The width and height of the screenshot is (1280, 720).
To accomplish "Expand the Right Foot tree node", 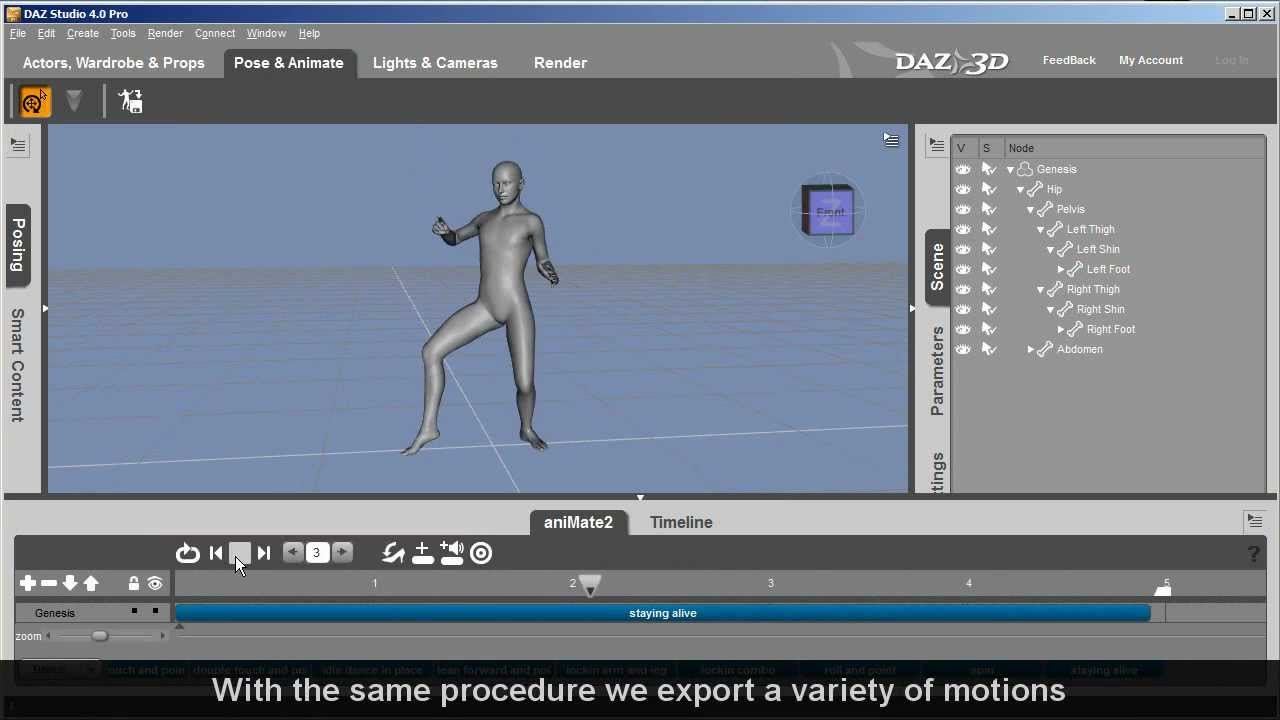I will (x=1060, y=329).
